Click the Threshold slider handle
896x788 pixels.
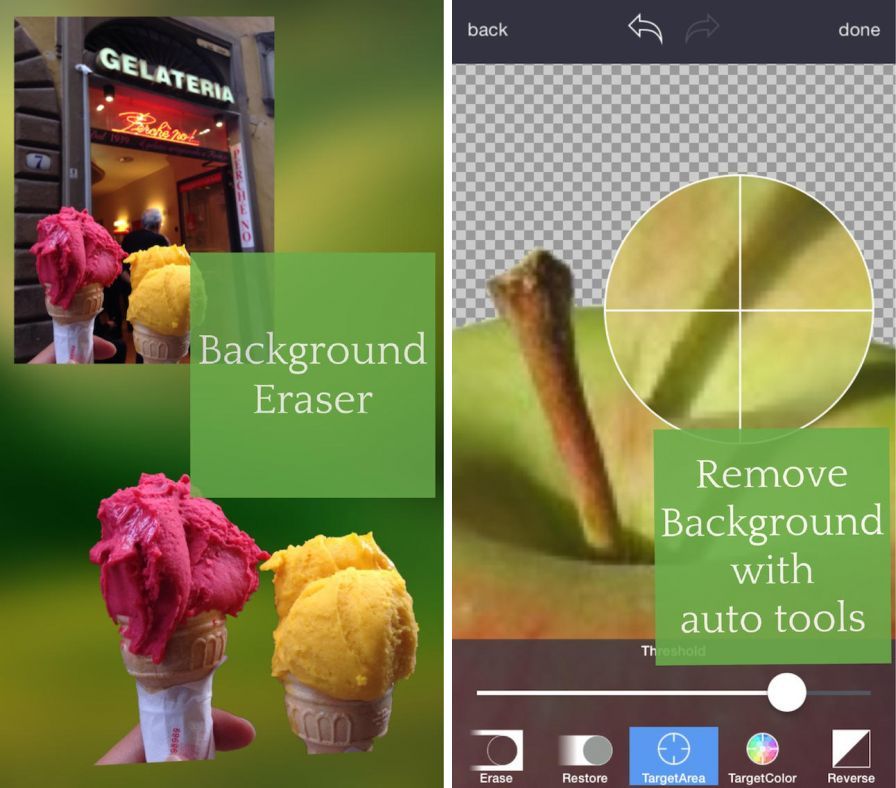pos(787,692)
